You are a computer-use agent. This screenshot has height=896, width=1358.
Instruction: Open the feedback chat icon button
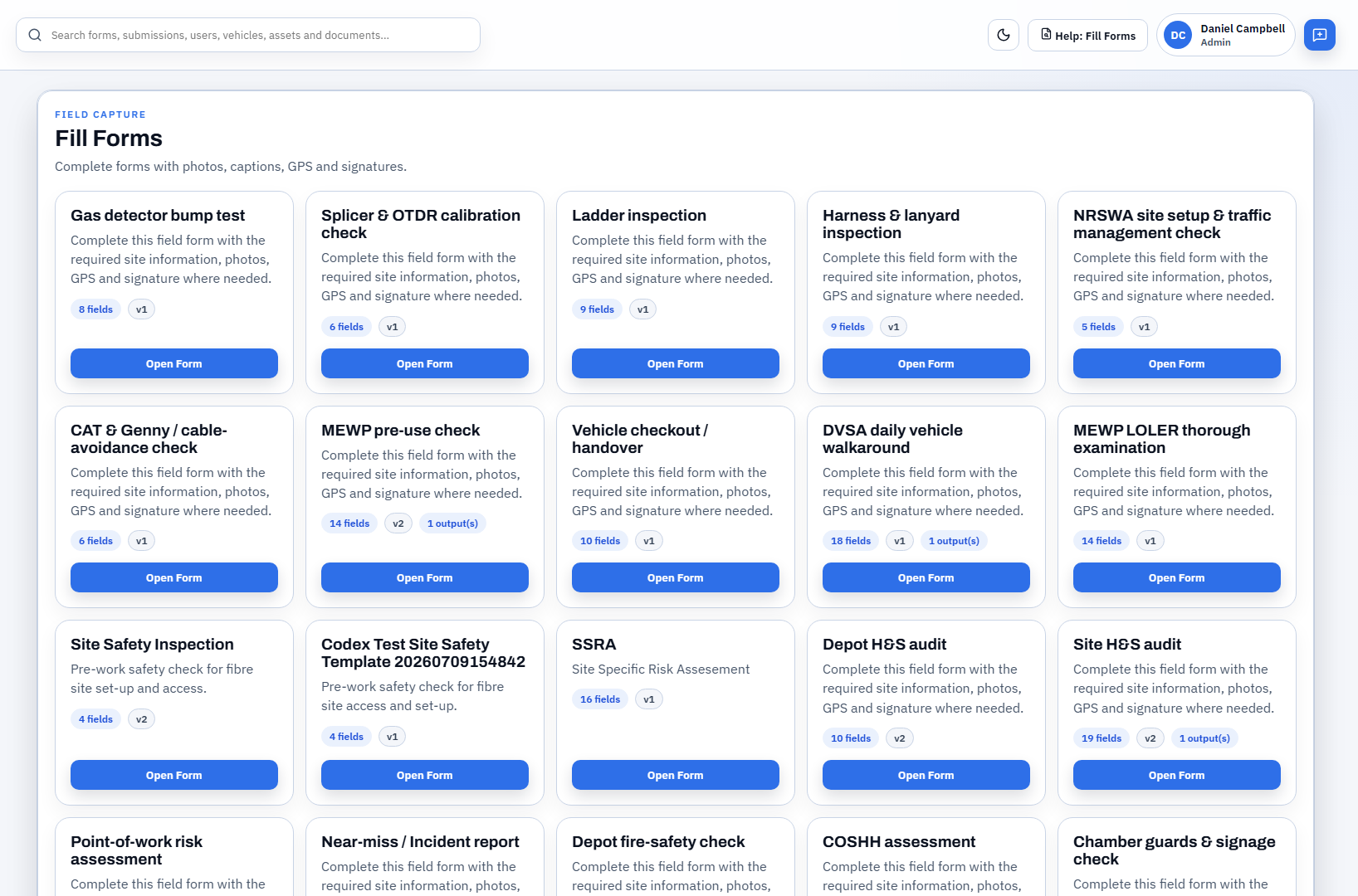[x=1319, y=35]
